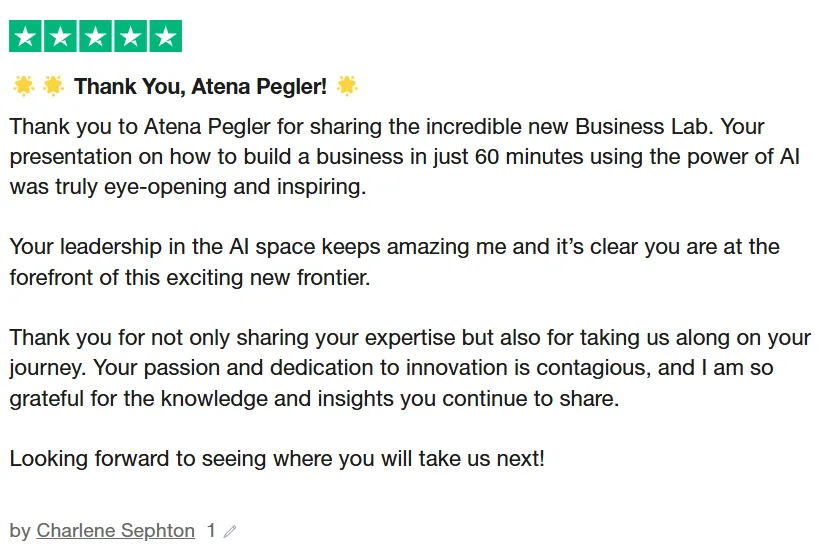Click the fifth green rating star
This screenshot has width=829, height=550.
click(x=166, y=37)
